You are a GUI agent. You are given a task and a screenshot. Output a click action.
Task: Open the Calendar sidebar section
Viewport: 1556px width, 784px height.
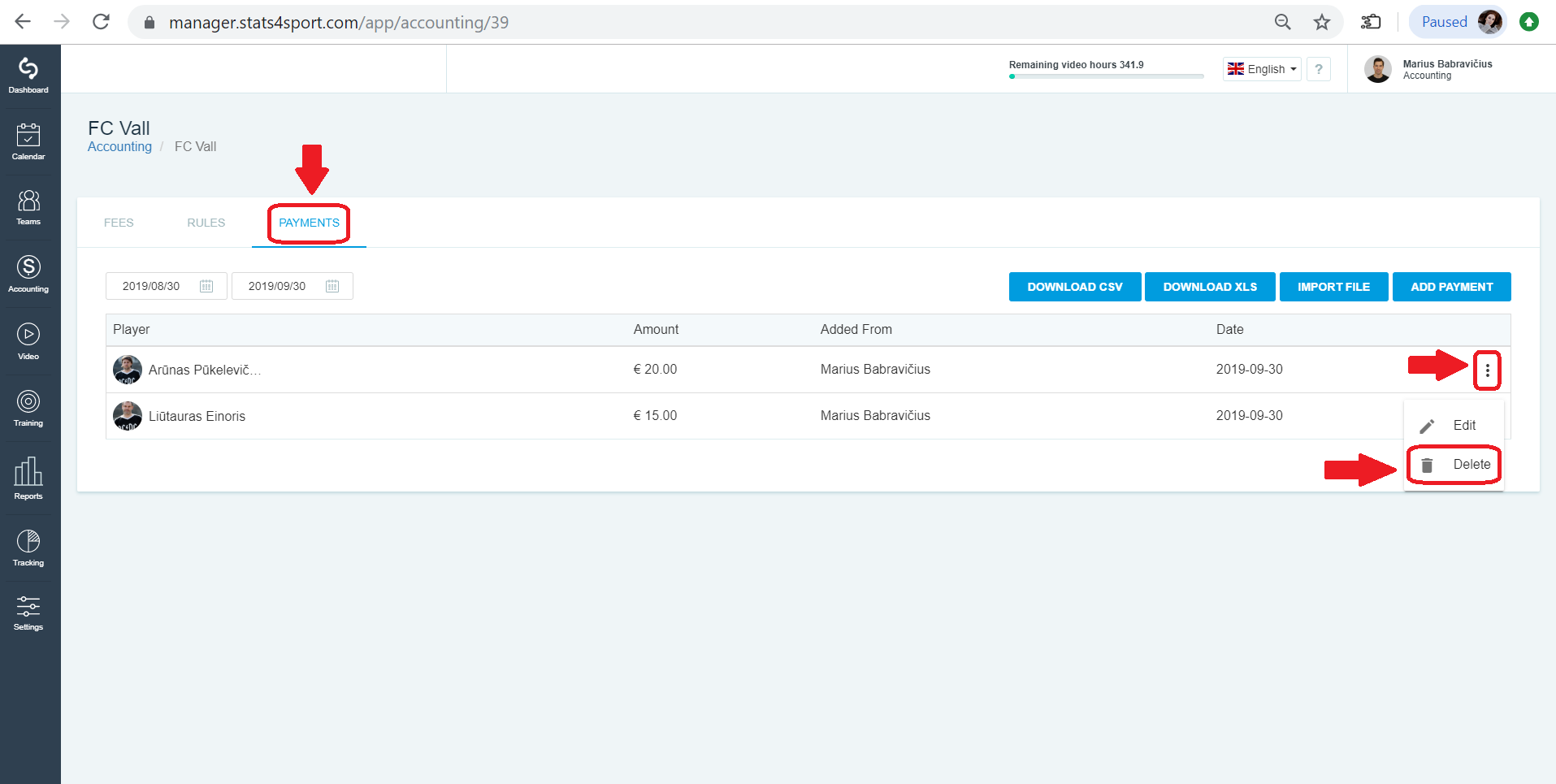(28, 142)
